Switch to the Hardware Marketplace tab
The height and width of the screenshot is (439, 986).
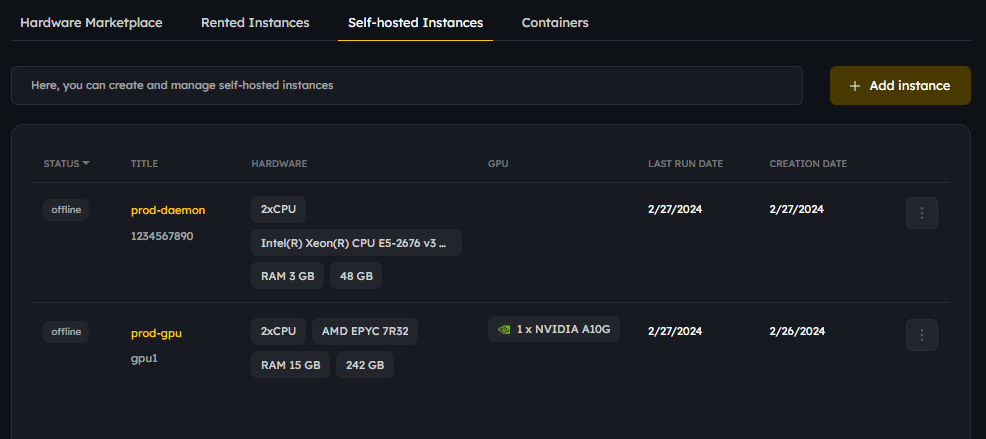(x=91, y=22)
